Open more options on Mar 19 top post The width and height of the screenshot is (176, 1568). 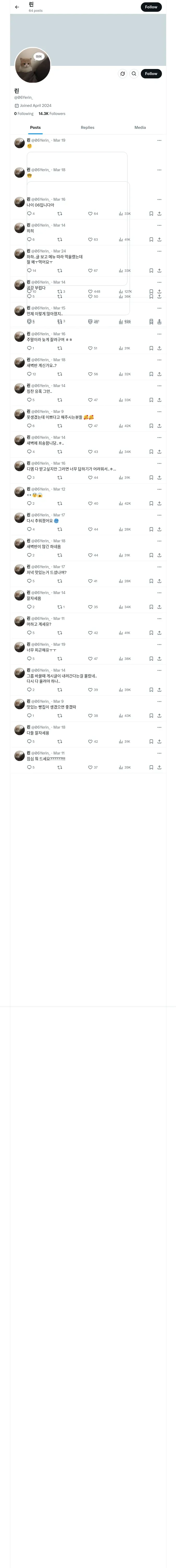point(159,141)
